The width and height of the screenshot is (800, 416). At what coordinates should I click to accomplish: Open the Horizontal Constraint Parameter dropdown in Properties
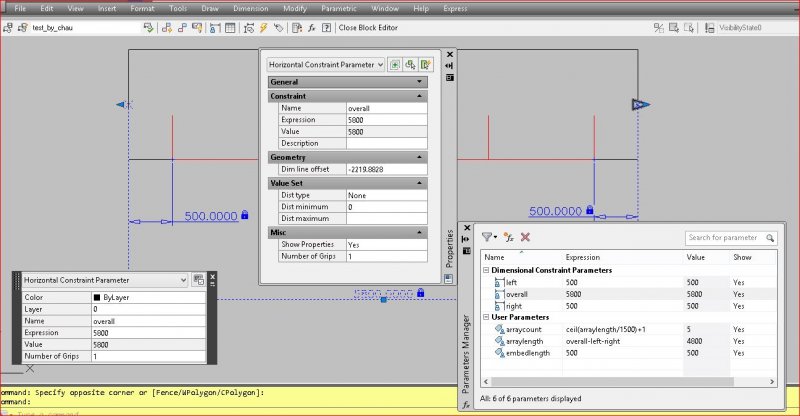pos(379,64)
